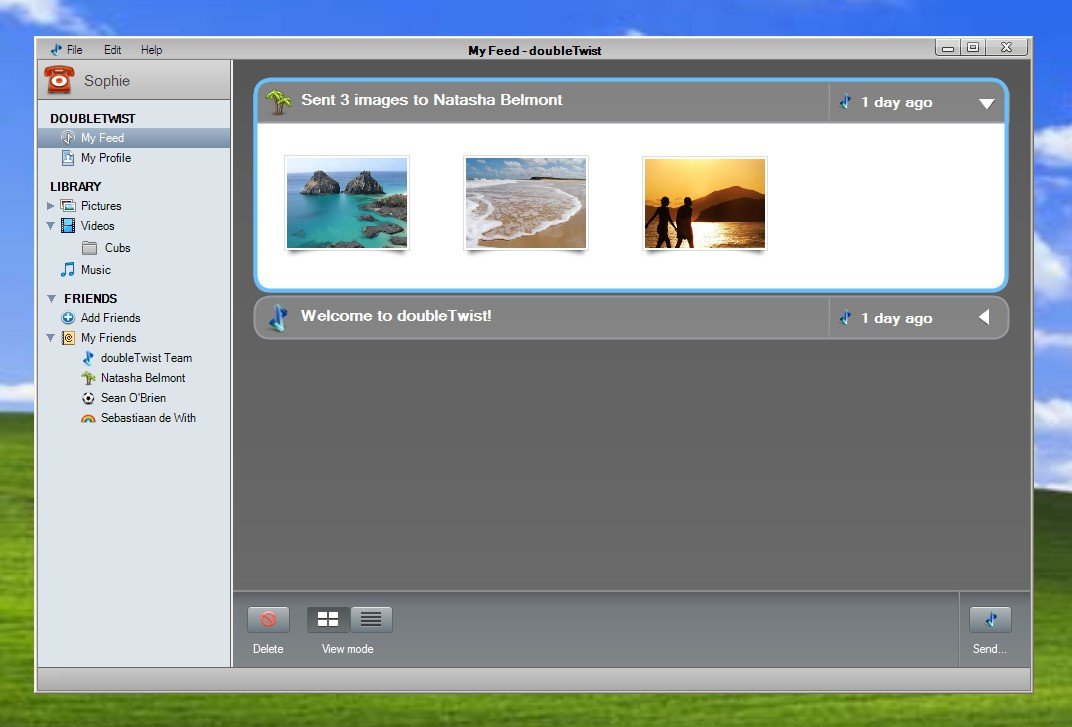Expand the Welcome to doubleTwist feed item
The width and height of the screenshot is (1072, 727).
pos(984,317)
